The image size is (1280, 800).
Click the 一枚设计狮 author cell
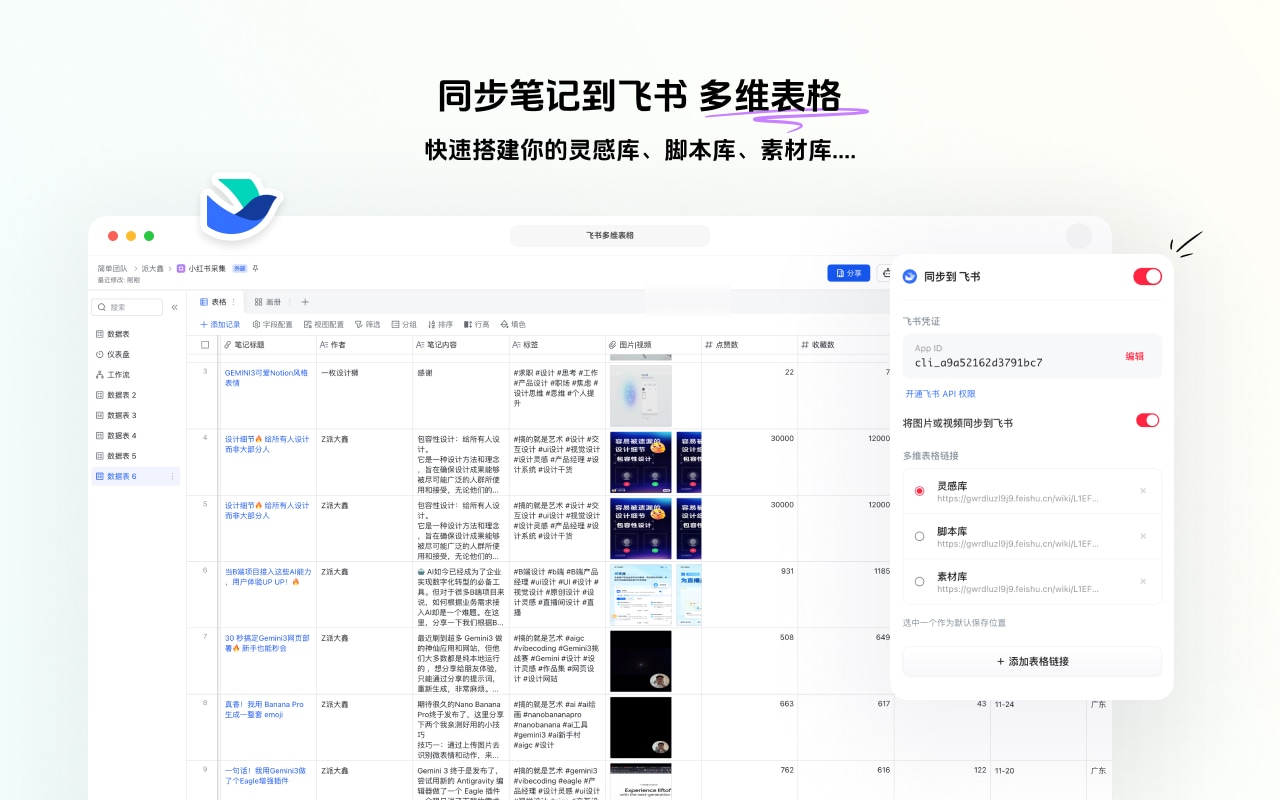[339, 372]
